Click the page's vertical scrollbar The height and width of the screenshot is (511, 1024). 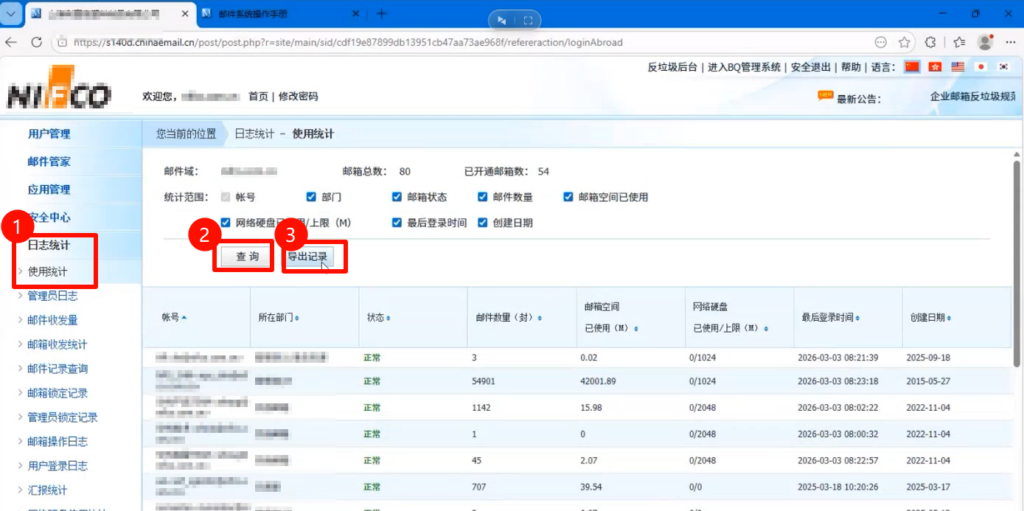tap(1017, 250)
